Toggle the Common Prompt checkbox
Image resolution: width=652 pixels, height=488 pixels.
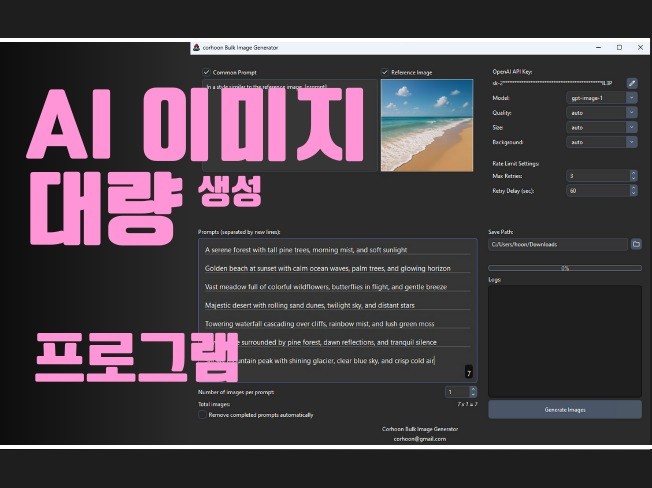tap(206, 72)
